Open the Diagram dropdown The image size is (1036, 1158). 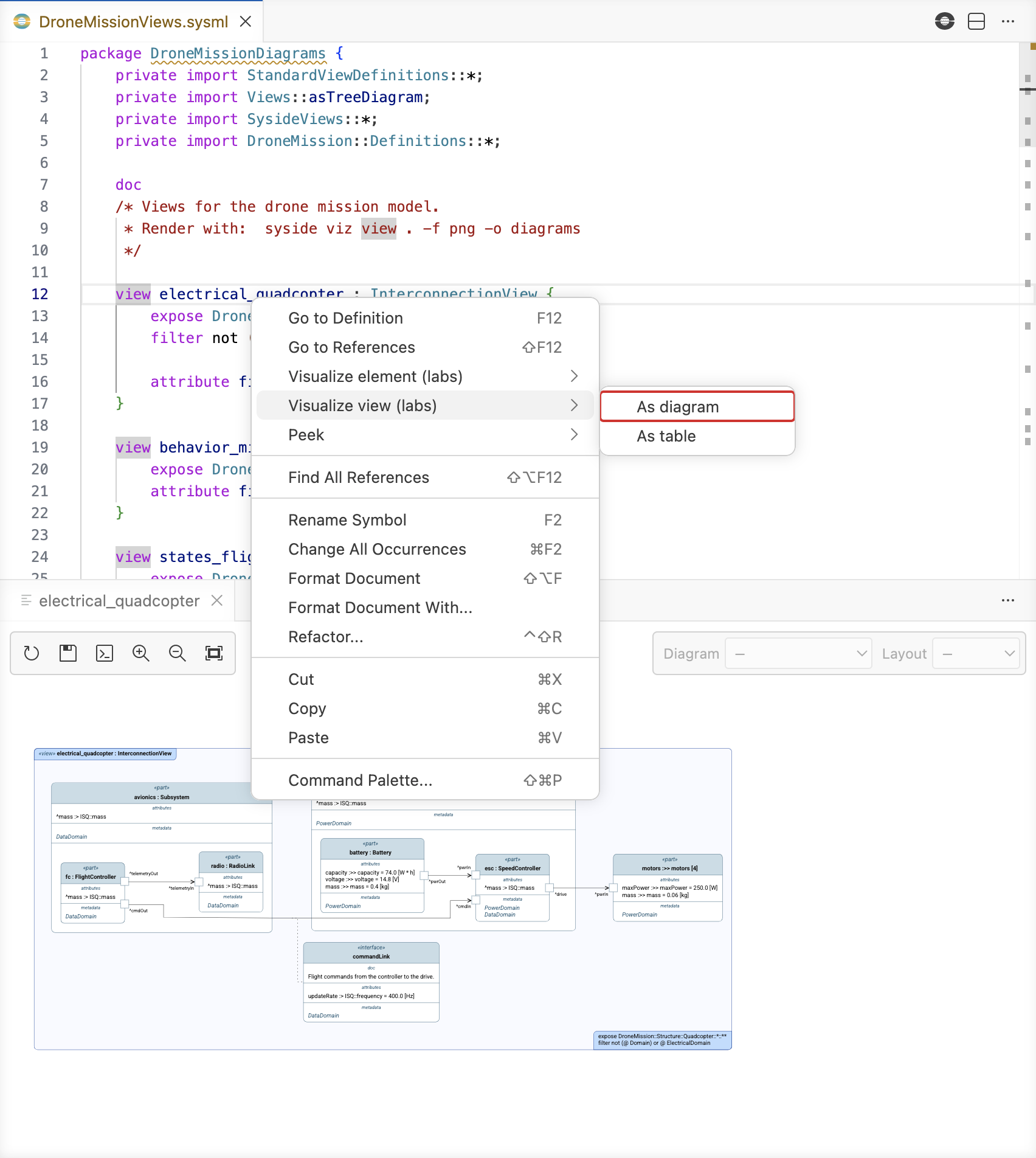point(799,653)
